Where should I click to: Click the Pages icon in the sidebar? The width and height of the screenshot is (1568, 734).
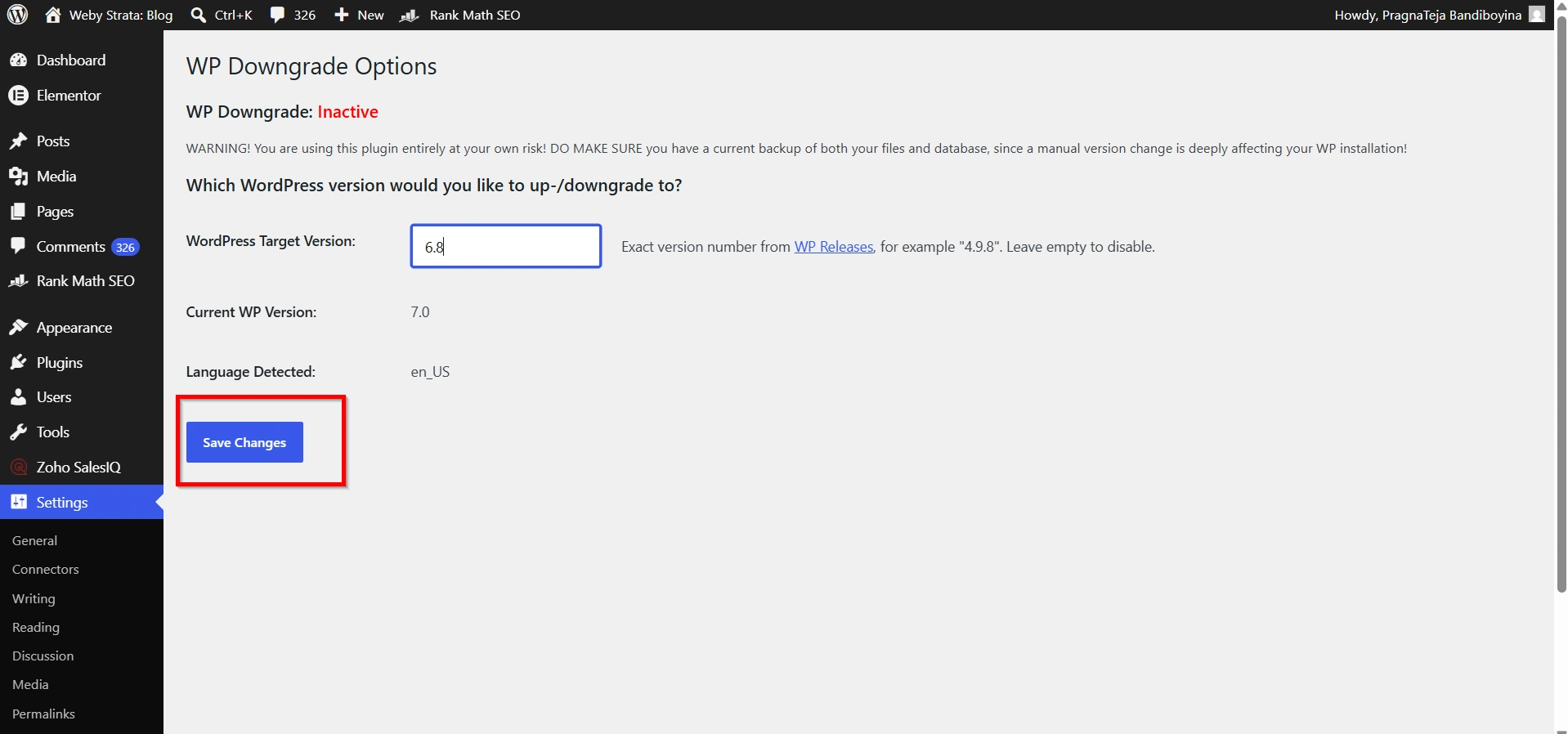(18, 212)
